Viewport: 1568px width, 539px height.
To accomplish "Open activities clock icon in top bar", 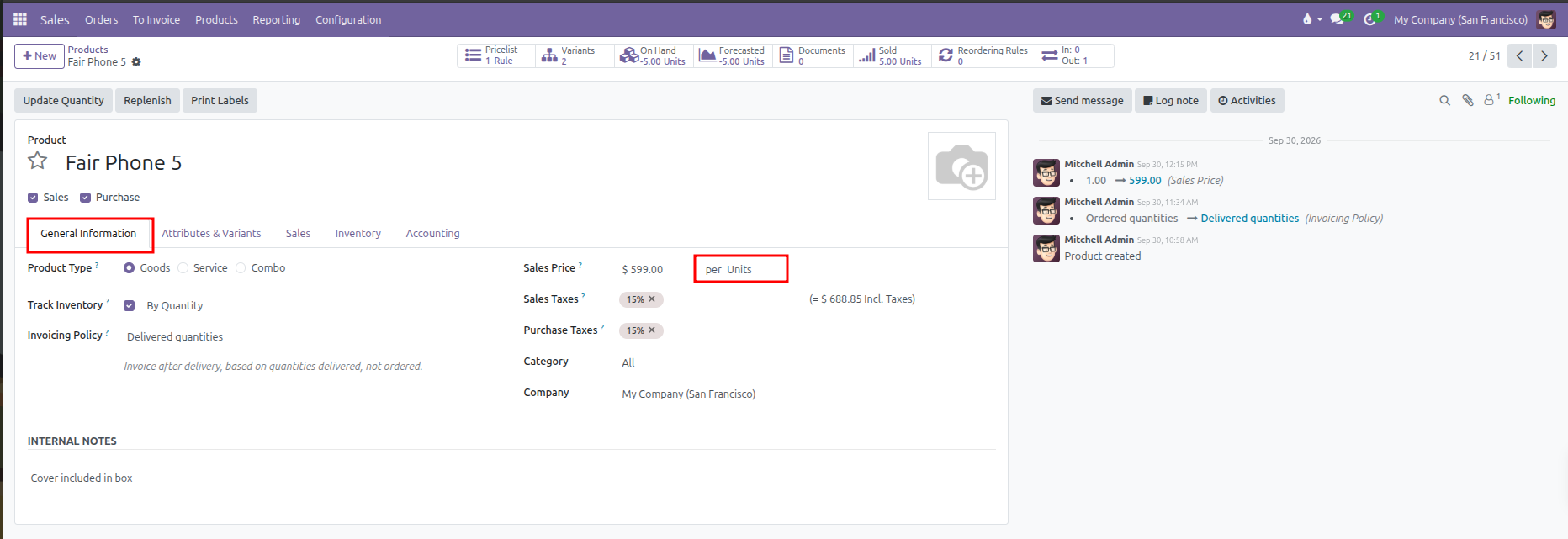I will 1372,18.
